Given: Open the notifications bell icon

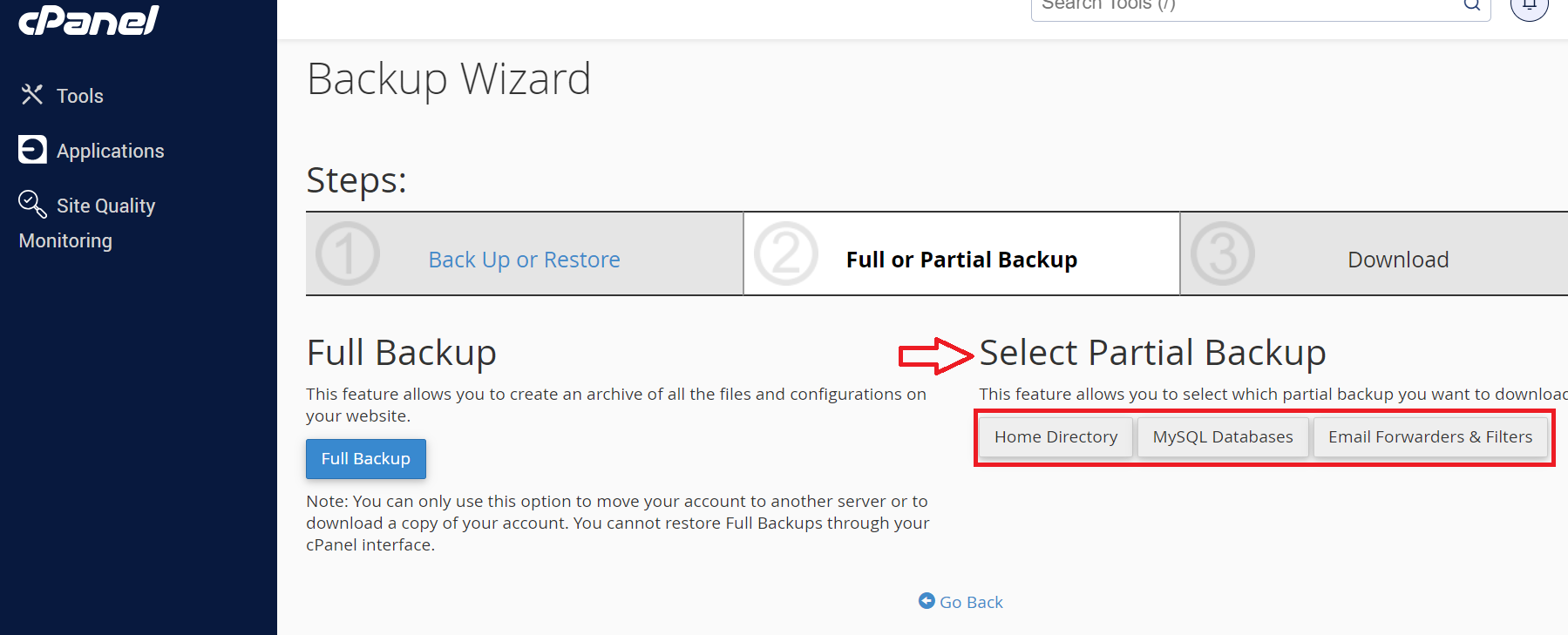Looking at the screenshot, I should [1529, 5].
